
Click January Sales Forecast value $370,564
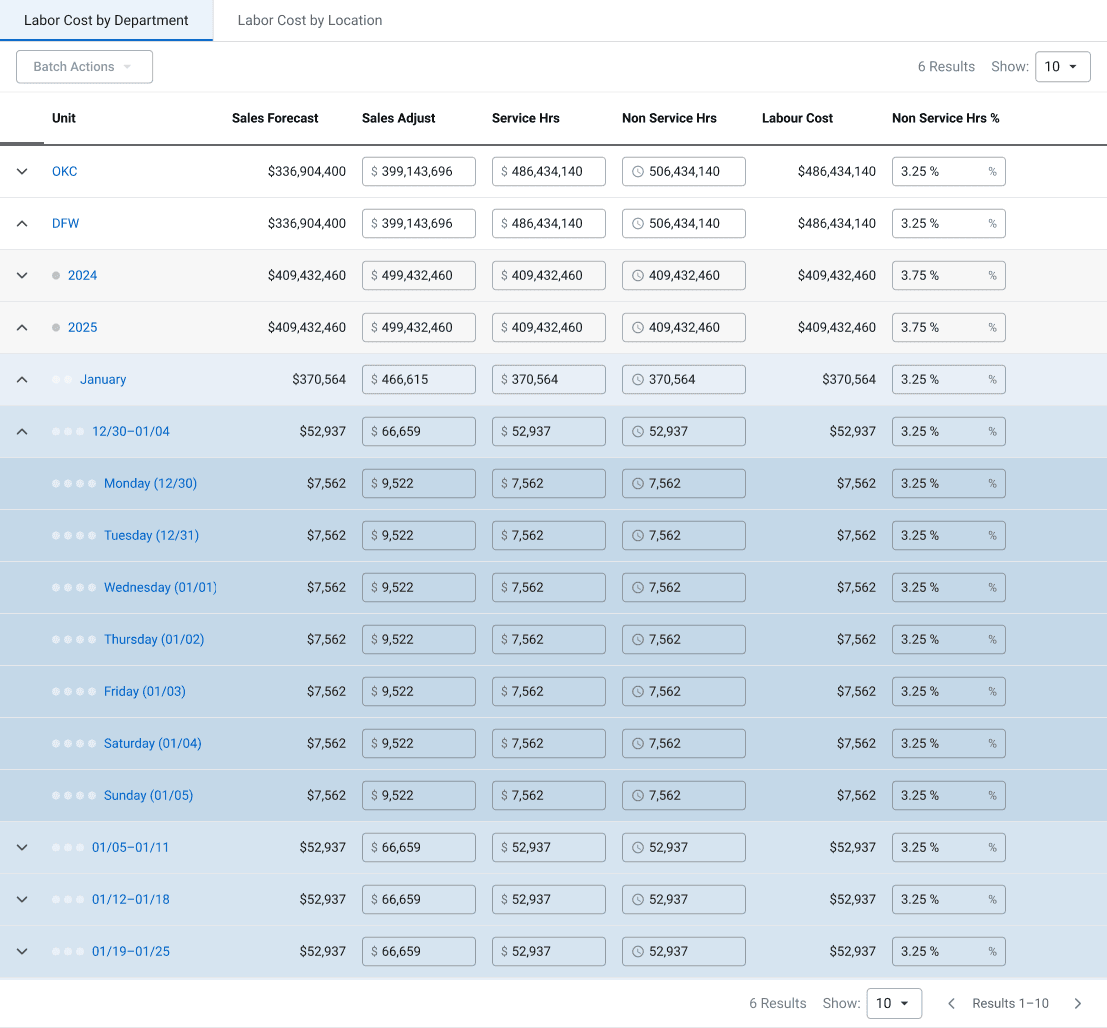click(319, 380)
